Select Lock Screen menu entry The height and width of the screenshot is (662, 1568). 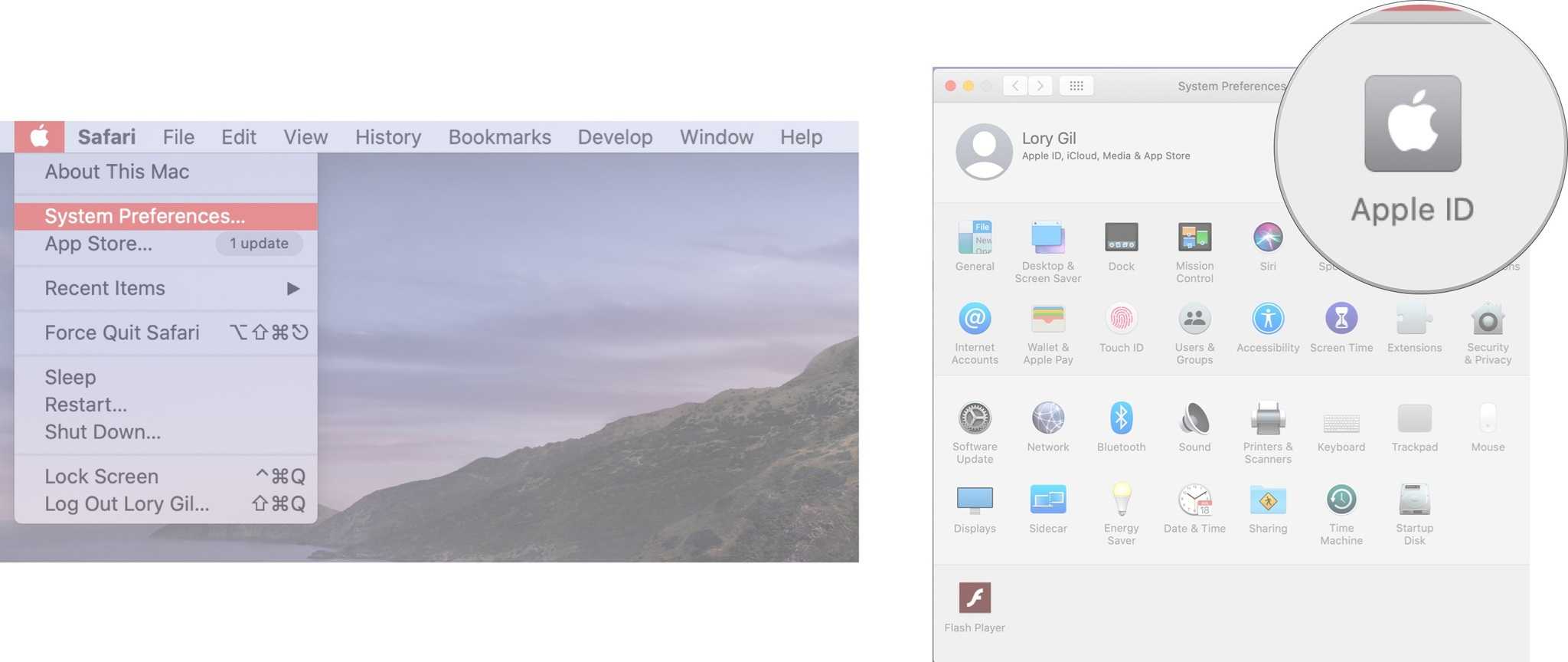(x=165, y=477)
